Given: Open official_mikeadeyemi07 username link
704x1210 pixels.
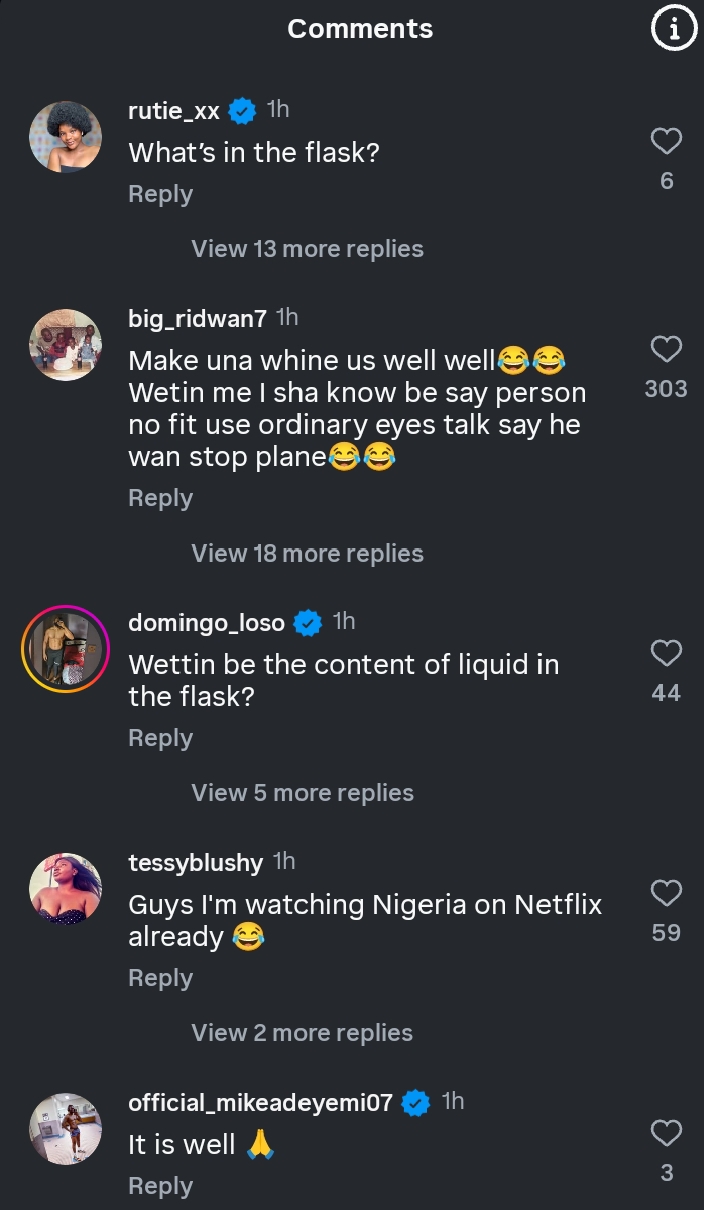Looking at the screenshot, I should tap(260, 1102).
